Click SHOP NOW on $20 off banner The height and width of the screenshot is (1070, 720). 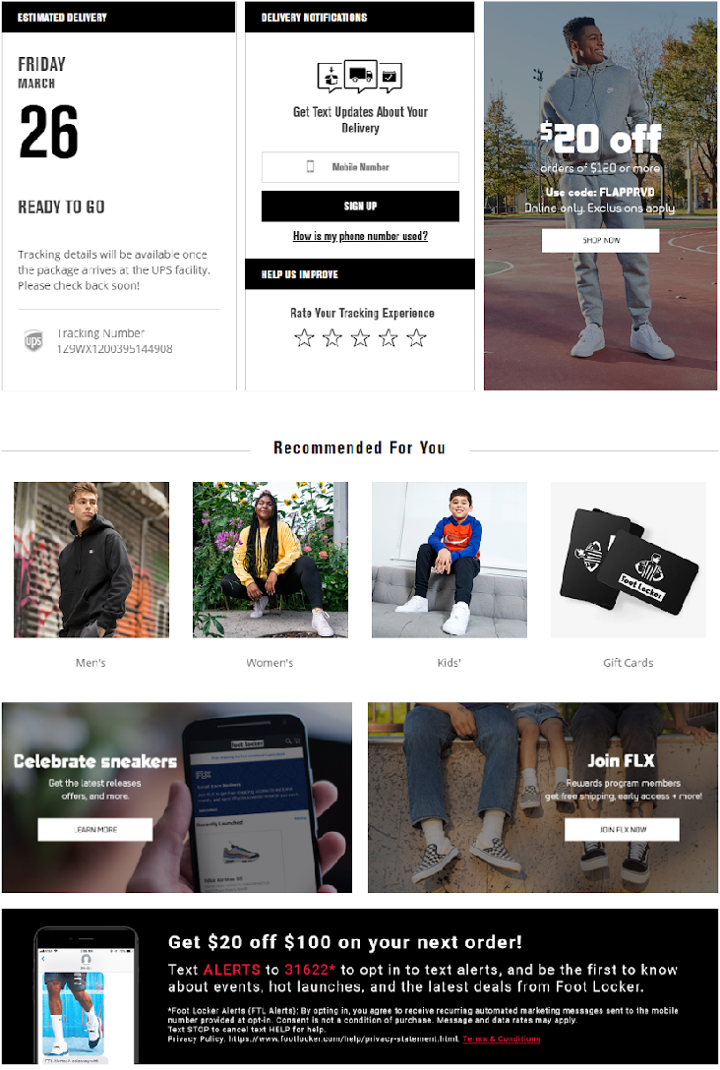click(x=601, y=240)
